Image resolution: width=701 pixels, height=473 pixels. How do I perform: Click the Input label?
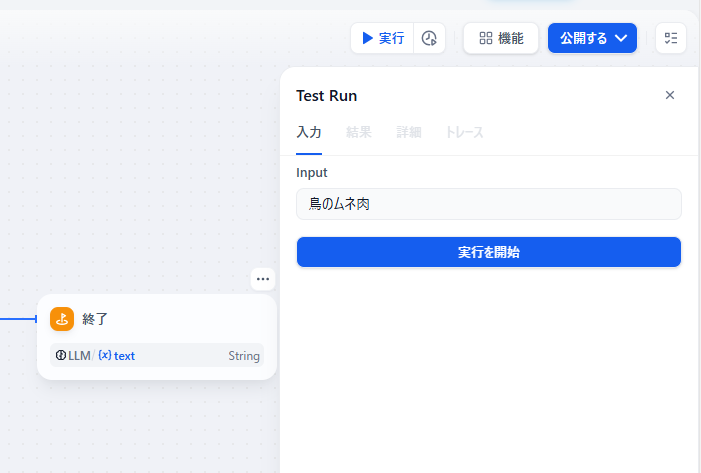click(312, 173)
